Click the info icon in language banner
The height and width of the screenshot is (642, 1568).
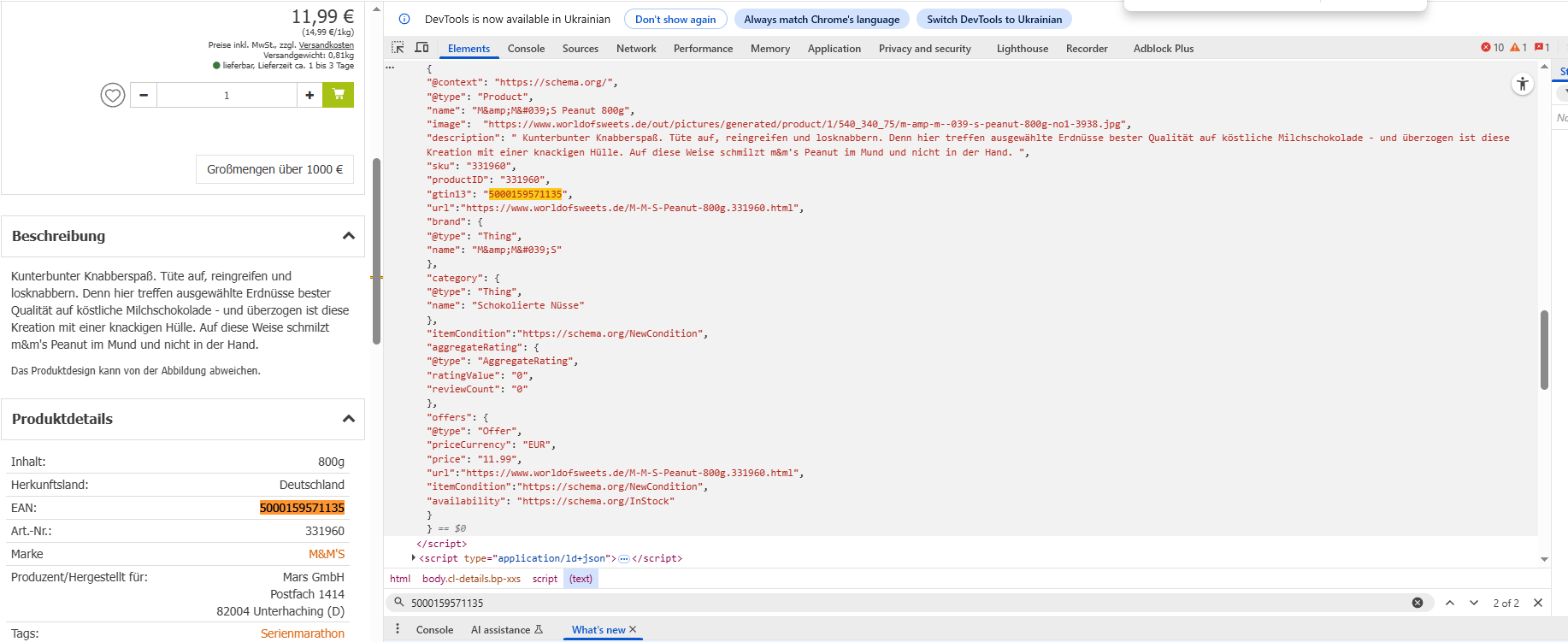click(x=404, y=19)
